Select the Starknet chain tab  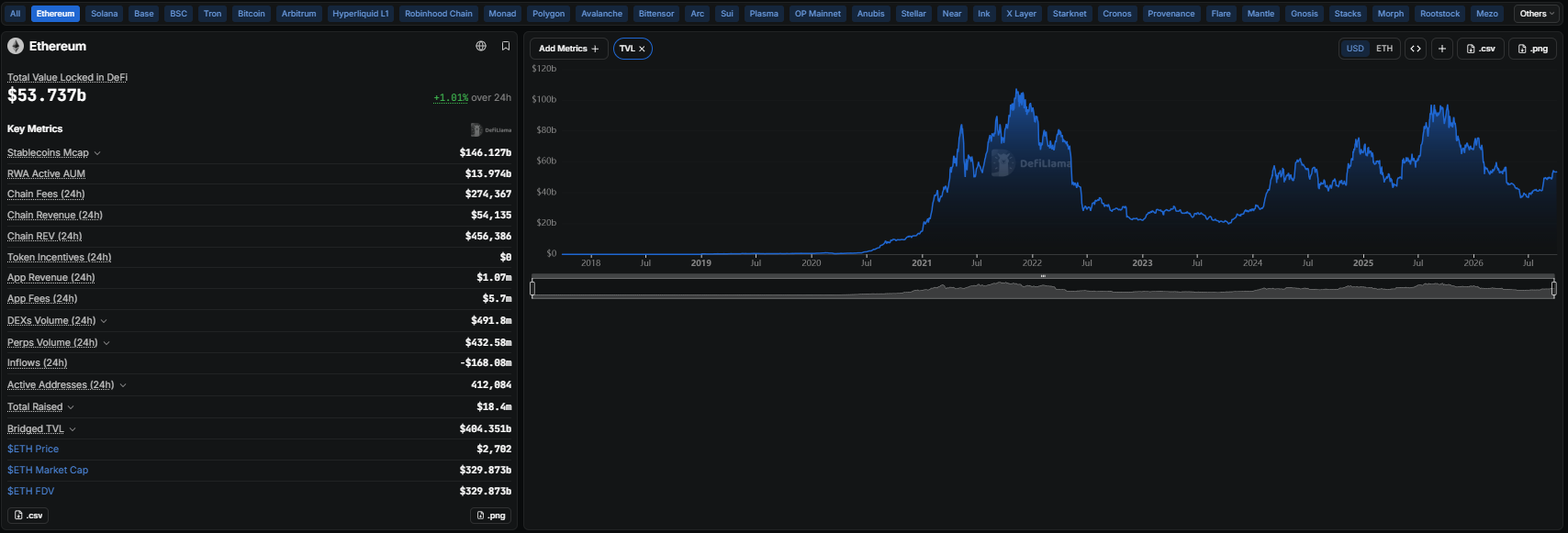coord(1070,14)
